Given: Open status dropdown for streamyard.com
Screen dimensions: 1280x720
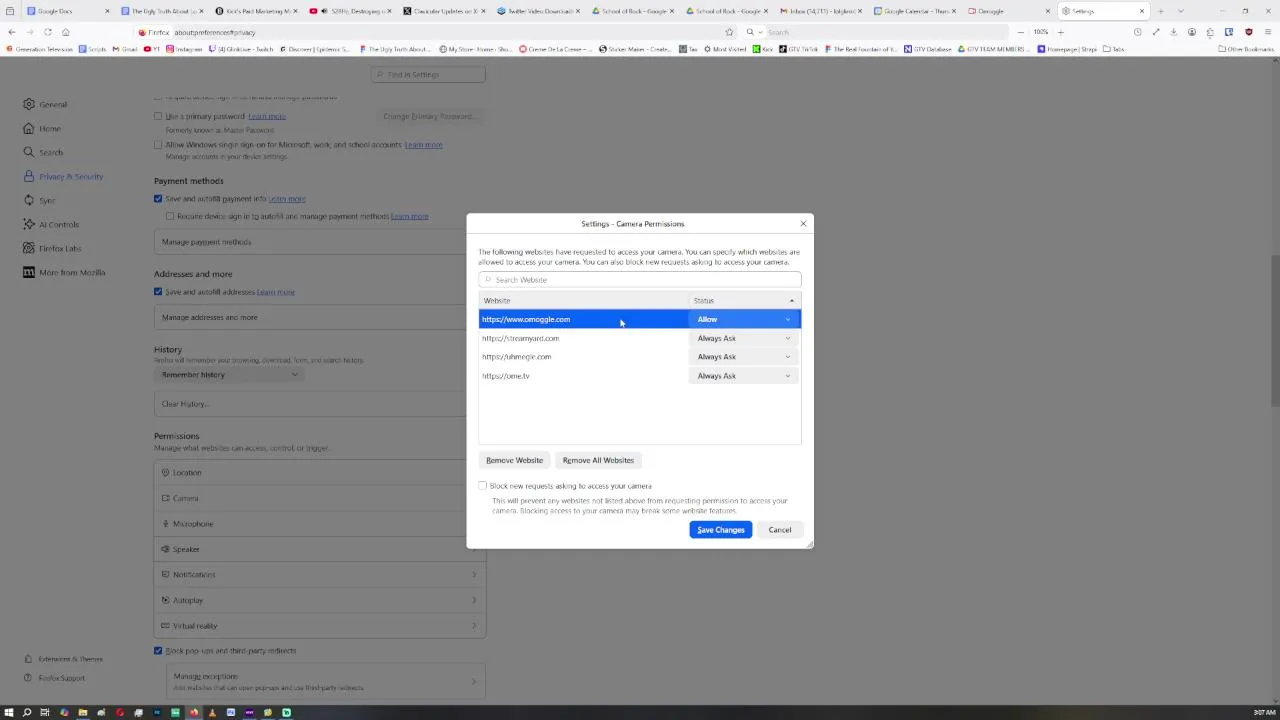Looking at the screenshot, I should coord(744,338).
